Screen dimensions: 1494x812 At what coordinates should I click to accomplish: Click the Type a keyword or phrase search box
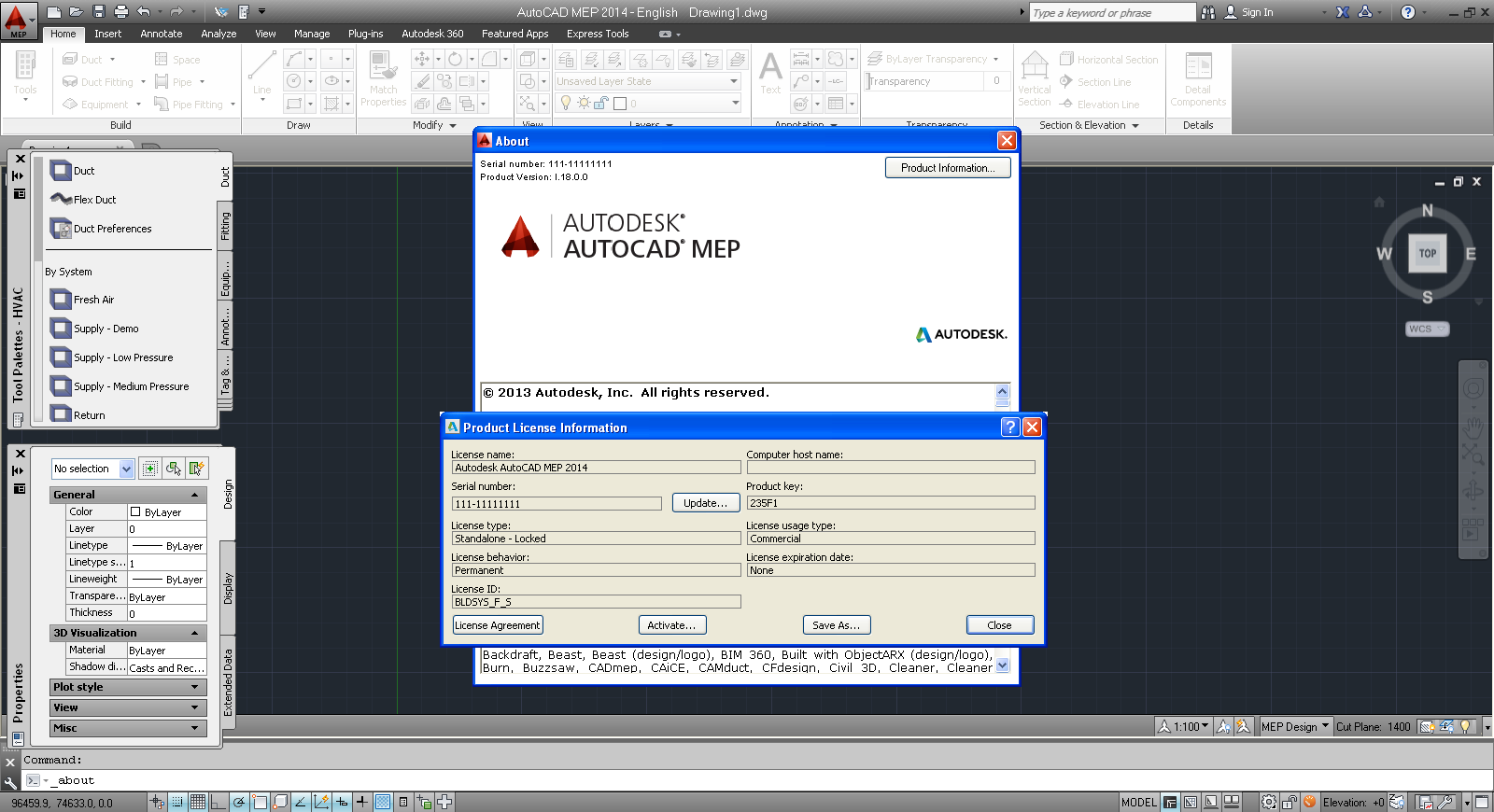click(1113, 12)
